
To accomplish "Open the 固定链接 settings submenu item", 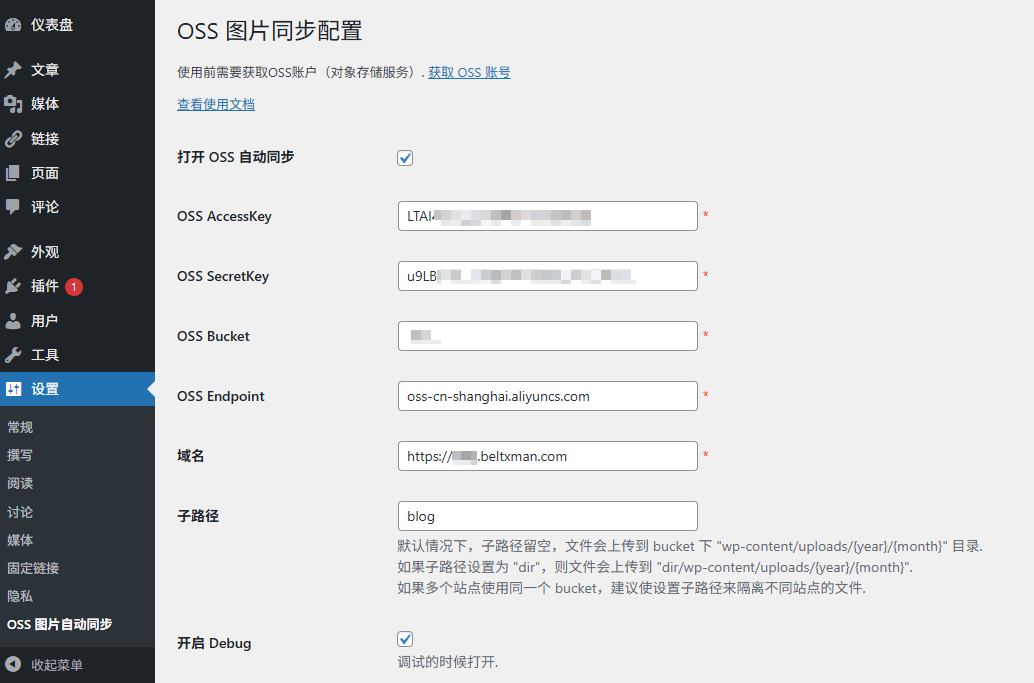I will click(x=33, y=568).
